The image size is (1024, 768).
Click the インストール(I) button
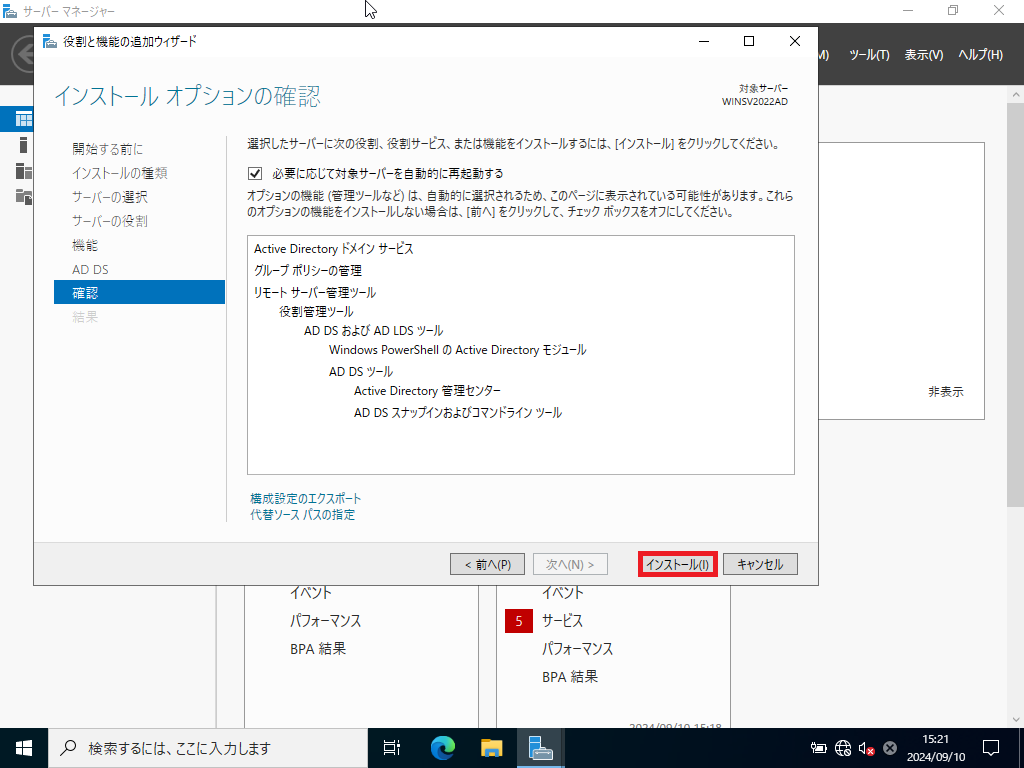(677, 564)
